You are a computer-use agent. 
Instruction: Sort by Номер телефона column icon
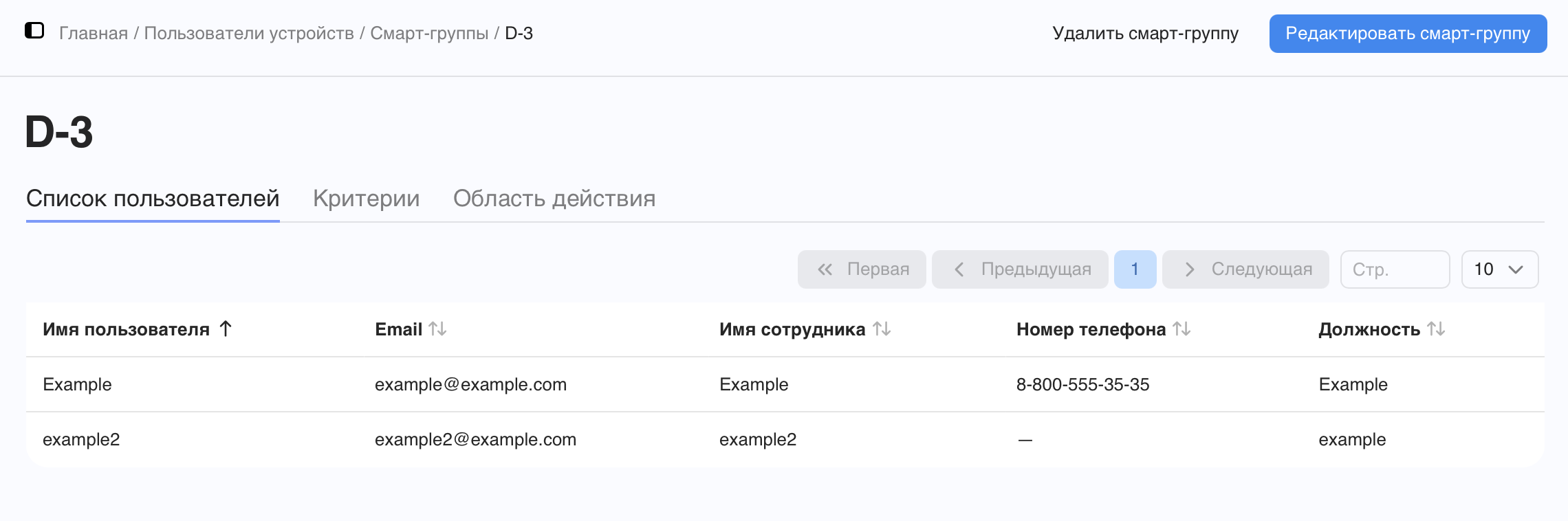[1182, 329]
